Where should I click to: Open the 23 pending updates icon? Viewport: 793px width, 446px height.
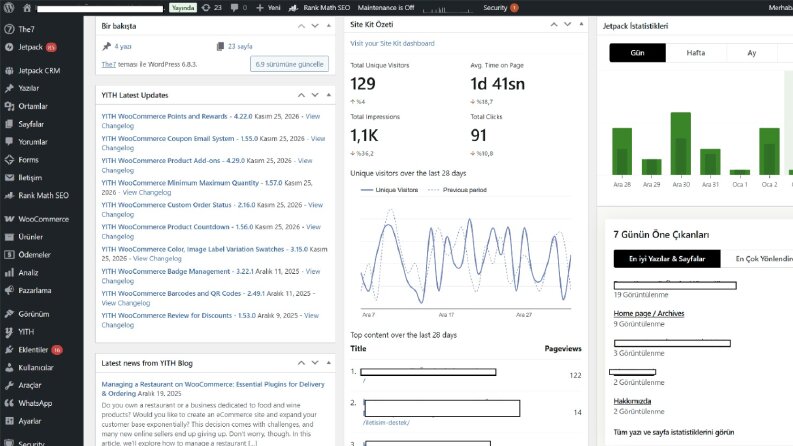click(206, 8)
